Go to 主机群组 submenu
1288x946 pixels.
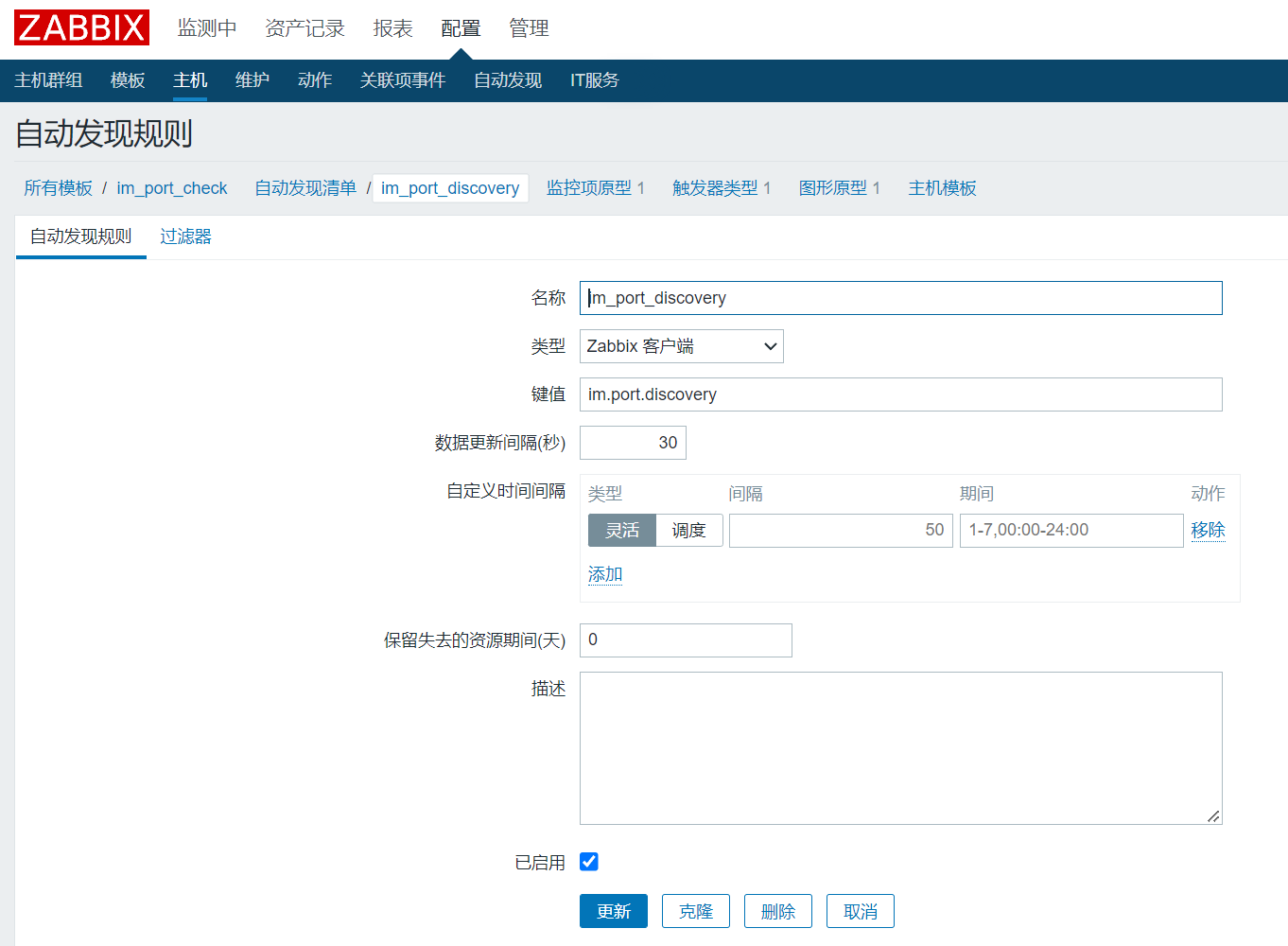(48, 80)
